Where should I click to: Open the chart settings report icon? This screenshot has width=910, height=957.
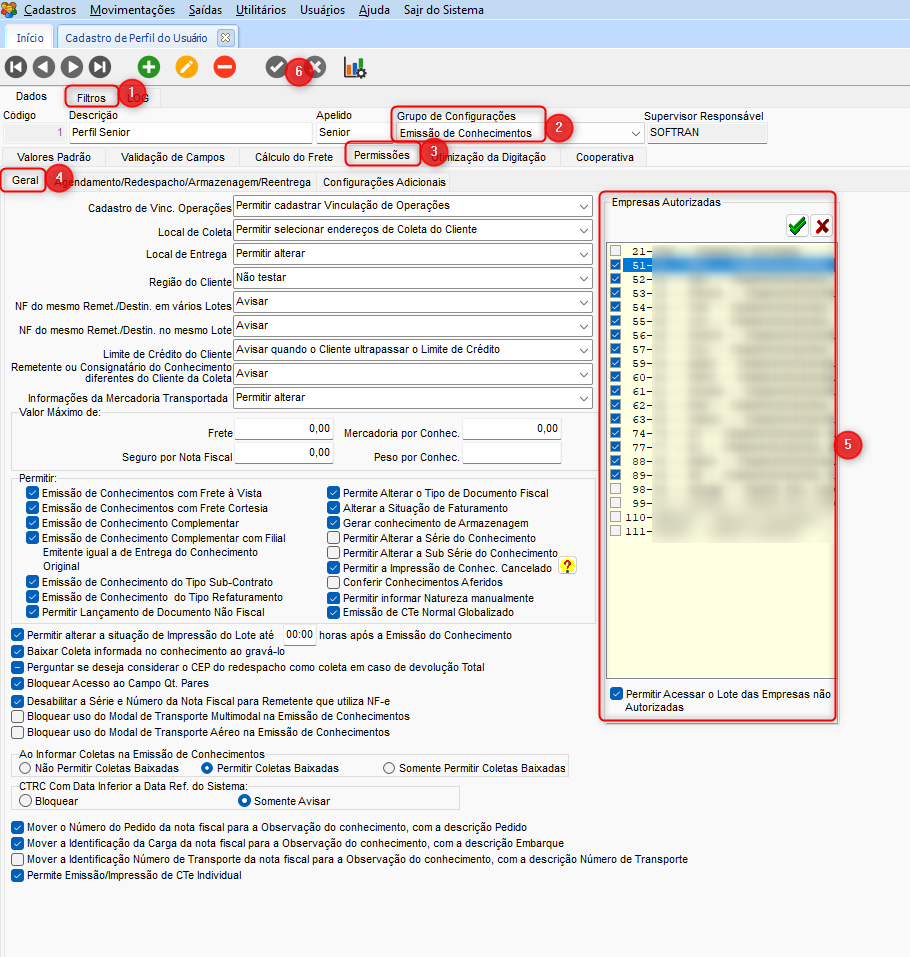355,68
